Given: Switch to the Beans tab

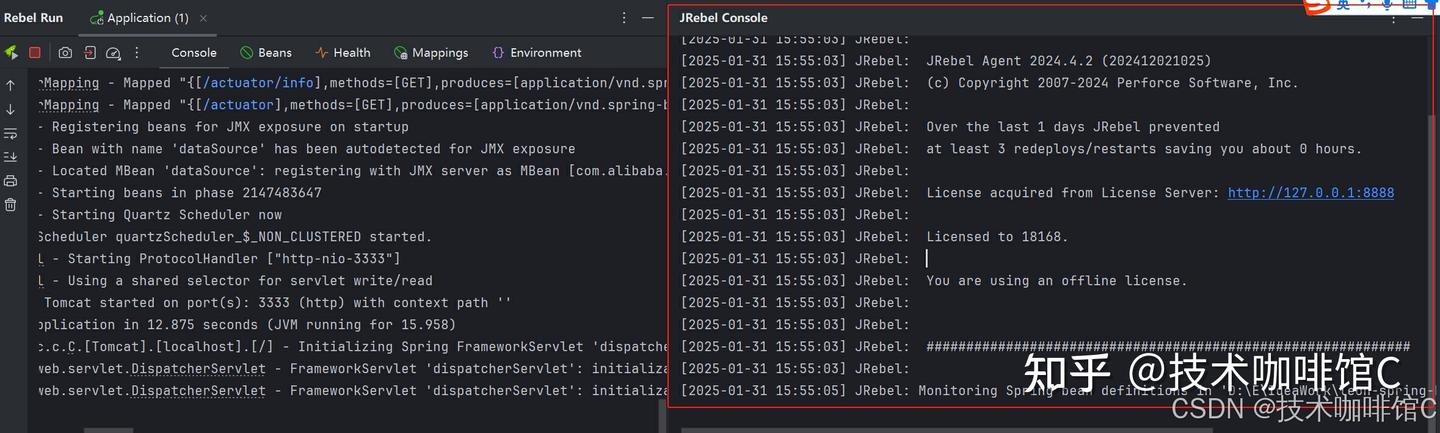Looking at the screenshot, I should pyautogui.click(x=265, y=53).
